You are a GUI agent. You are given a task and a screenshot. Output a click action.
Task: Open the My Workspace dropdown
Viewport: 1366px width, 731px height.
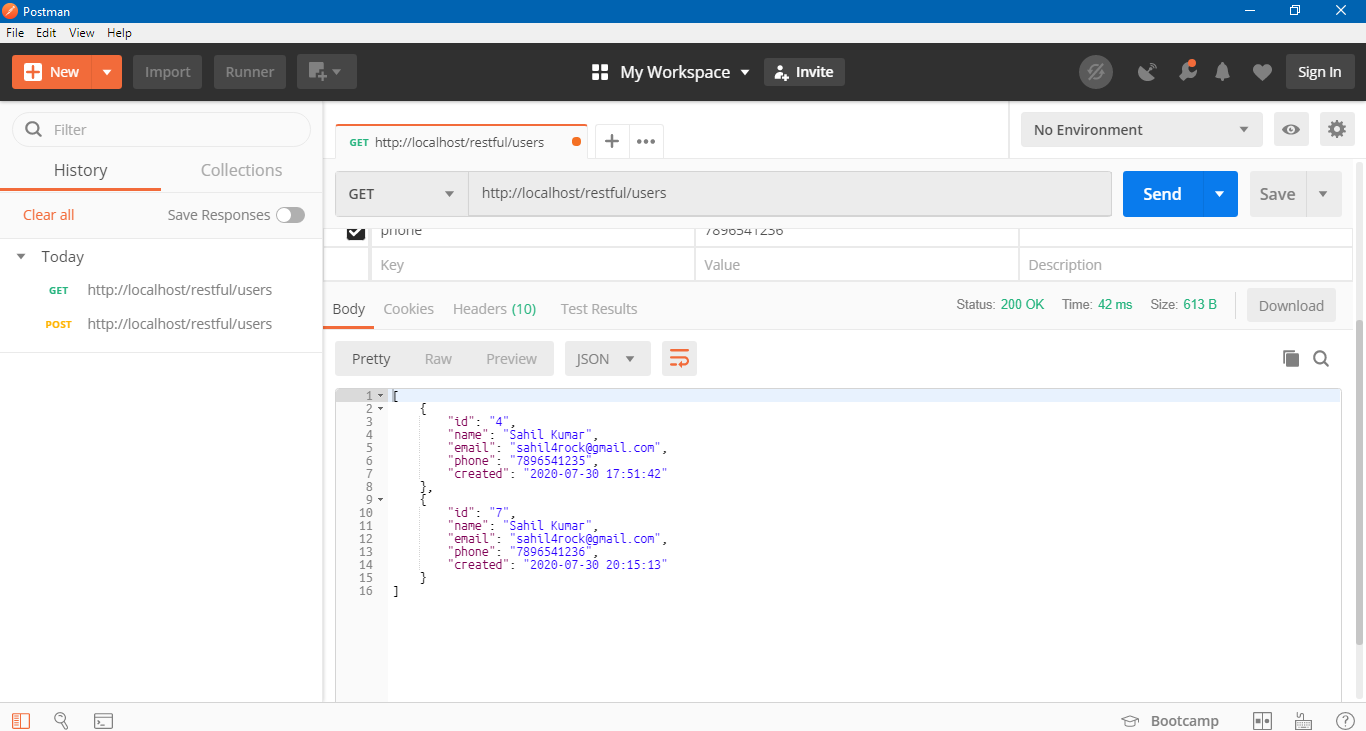[669, 71]
